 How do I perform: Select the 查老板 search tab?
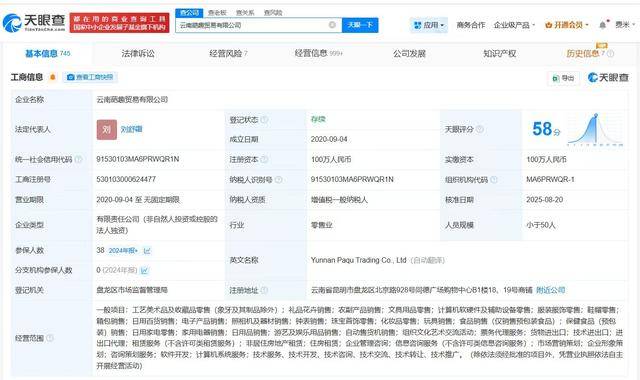tap(217, 13)
